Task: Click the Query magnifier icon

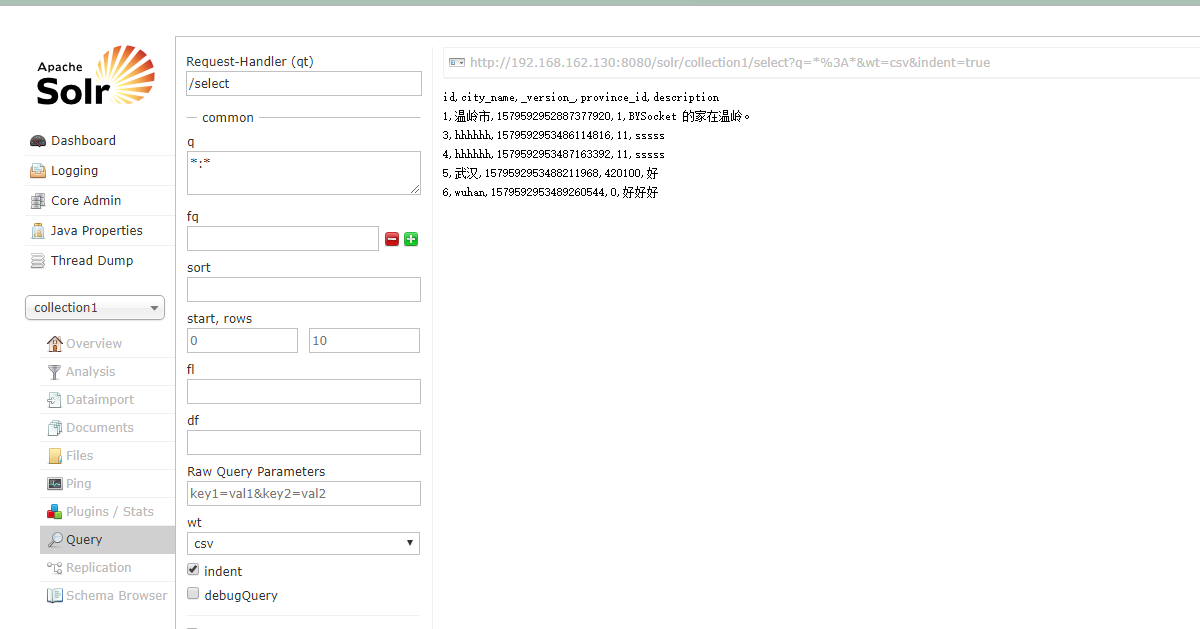Action: [x=55, y=540]
